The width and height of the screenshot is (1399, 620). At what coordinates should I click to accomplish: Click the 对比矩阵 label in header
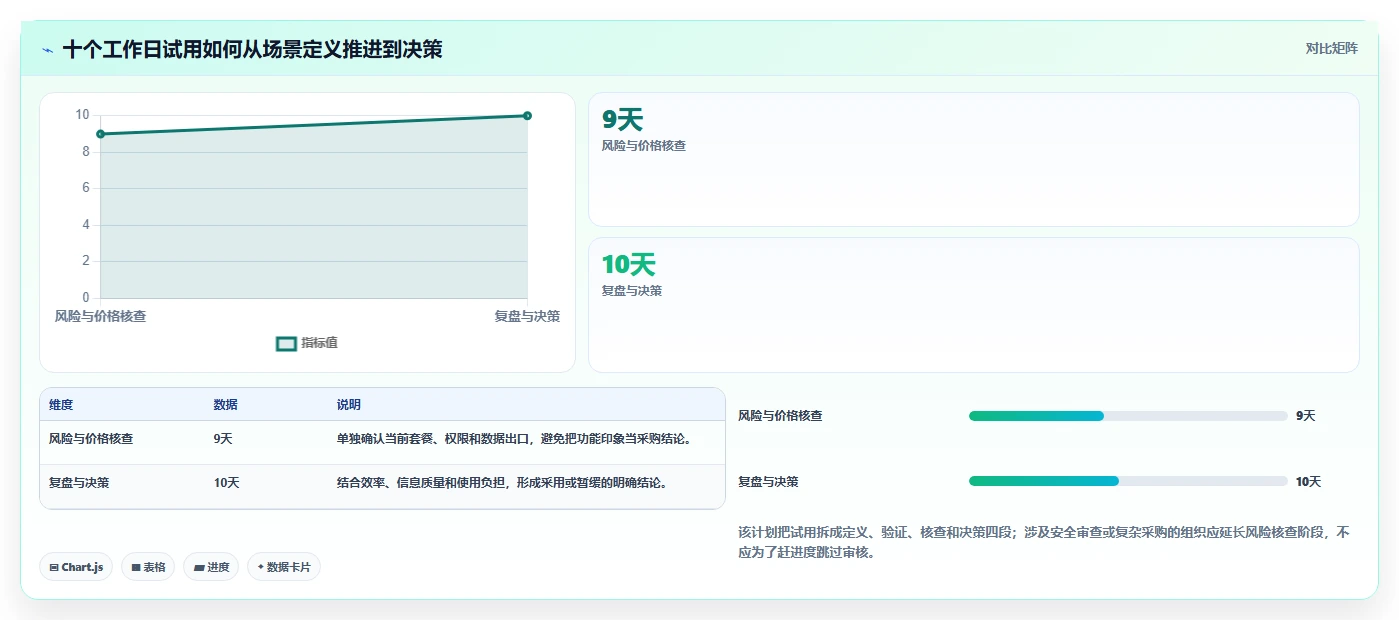point(1332,48)
